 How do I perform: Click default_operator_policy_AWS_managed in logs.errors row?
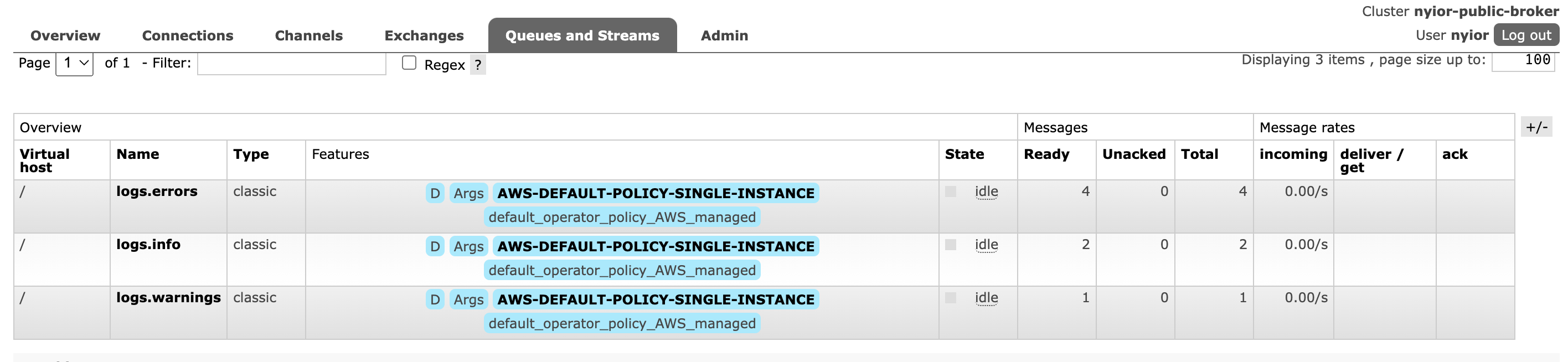pyautogui.click(x=622, y=217)
